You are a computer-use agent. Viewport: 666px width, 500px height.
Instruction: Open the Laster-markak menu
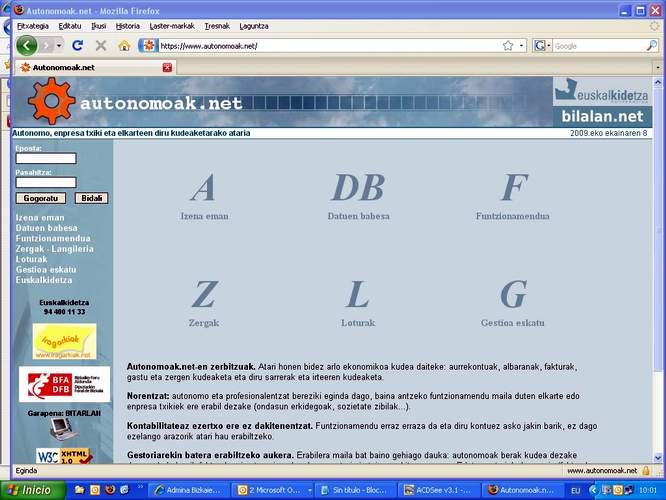(172, 26)
